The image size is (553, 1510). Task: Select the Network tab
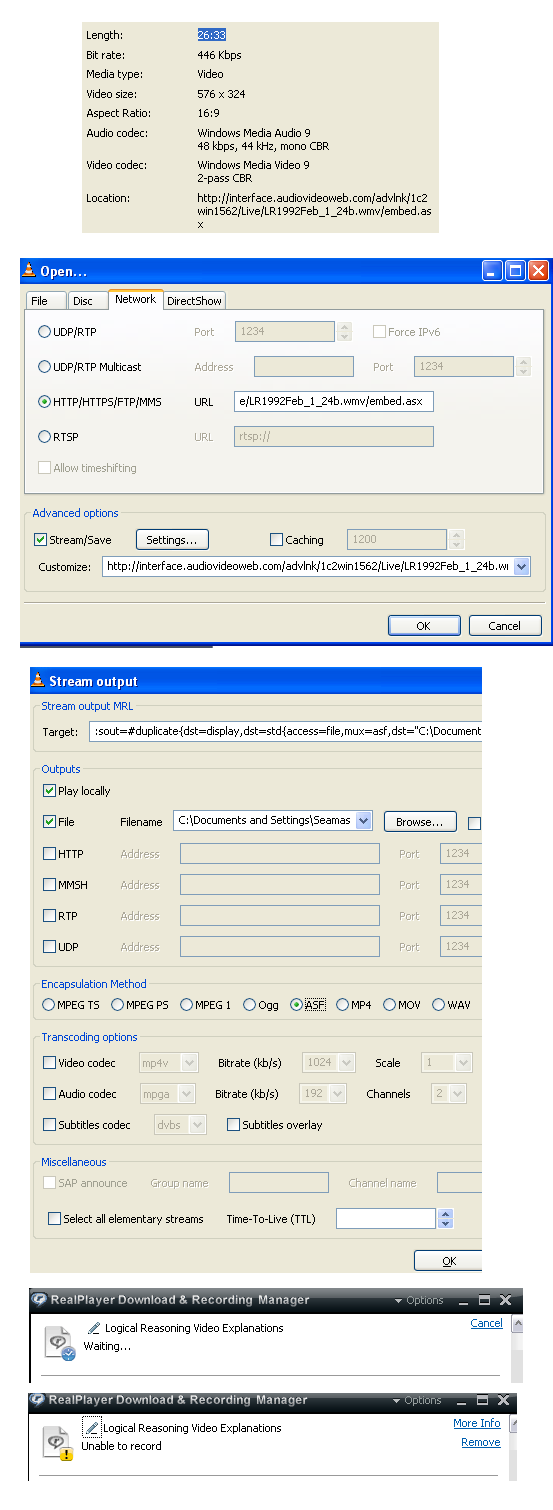(135, 299)
